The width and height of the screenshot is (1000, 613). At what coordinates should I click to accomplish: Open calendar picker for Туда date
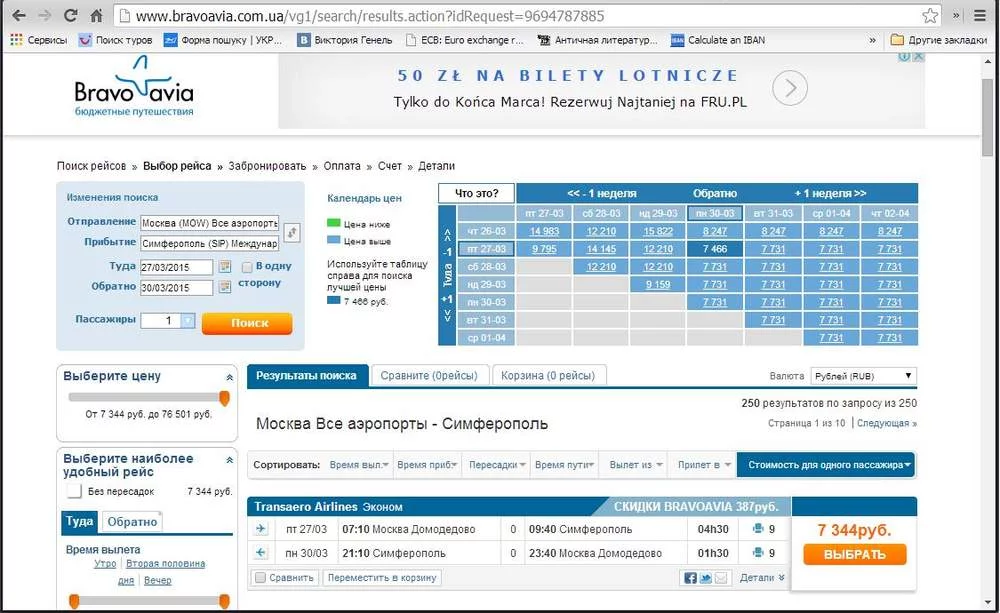(224, 267)
